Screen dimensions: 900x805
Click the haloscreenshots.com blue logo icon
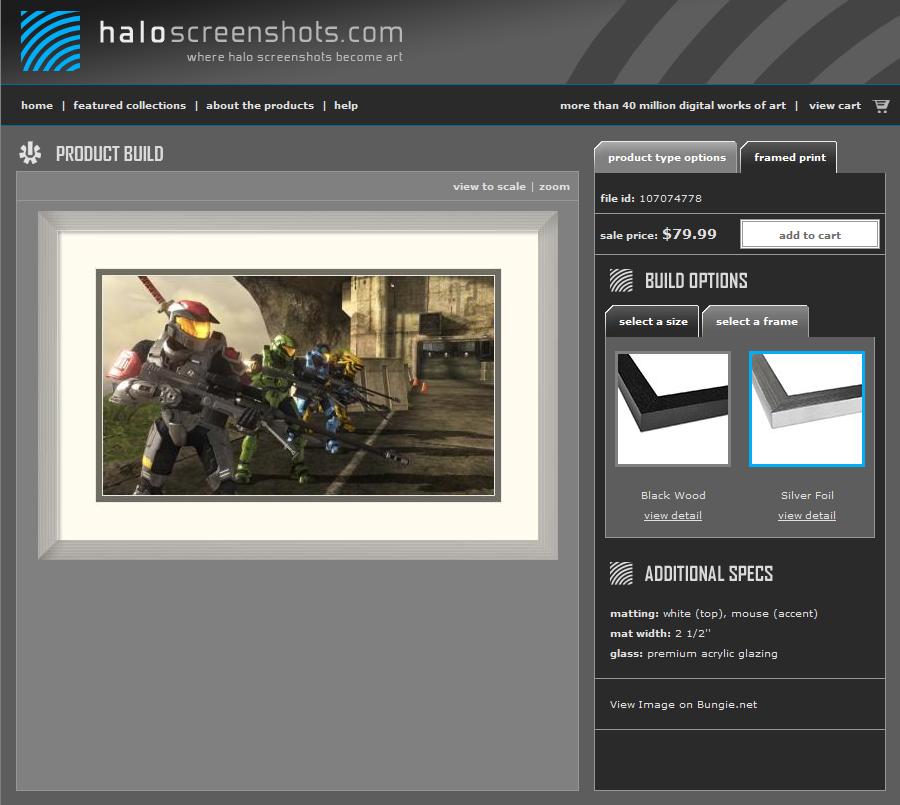pyautogui.click(x=50, y=41)
